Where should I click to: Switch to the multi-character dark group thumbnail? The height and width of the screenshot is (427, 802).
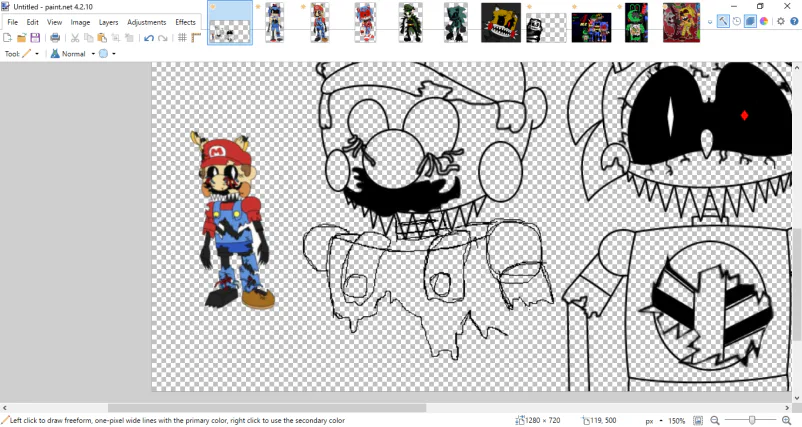[591, 28]
